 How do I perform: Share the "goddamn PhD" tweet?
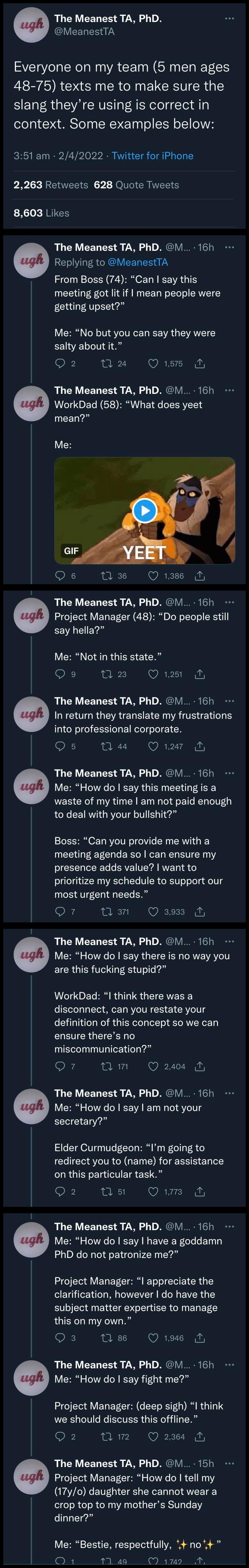[x=200, y=1337]
